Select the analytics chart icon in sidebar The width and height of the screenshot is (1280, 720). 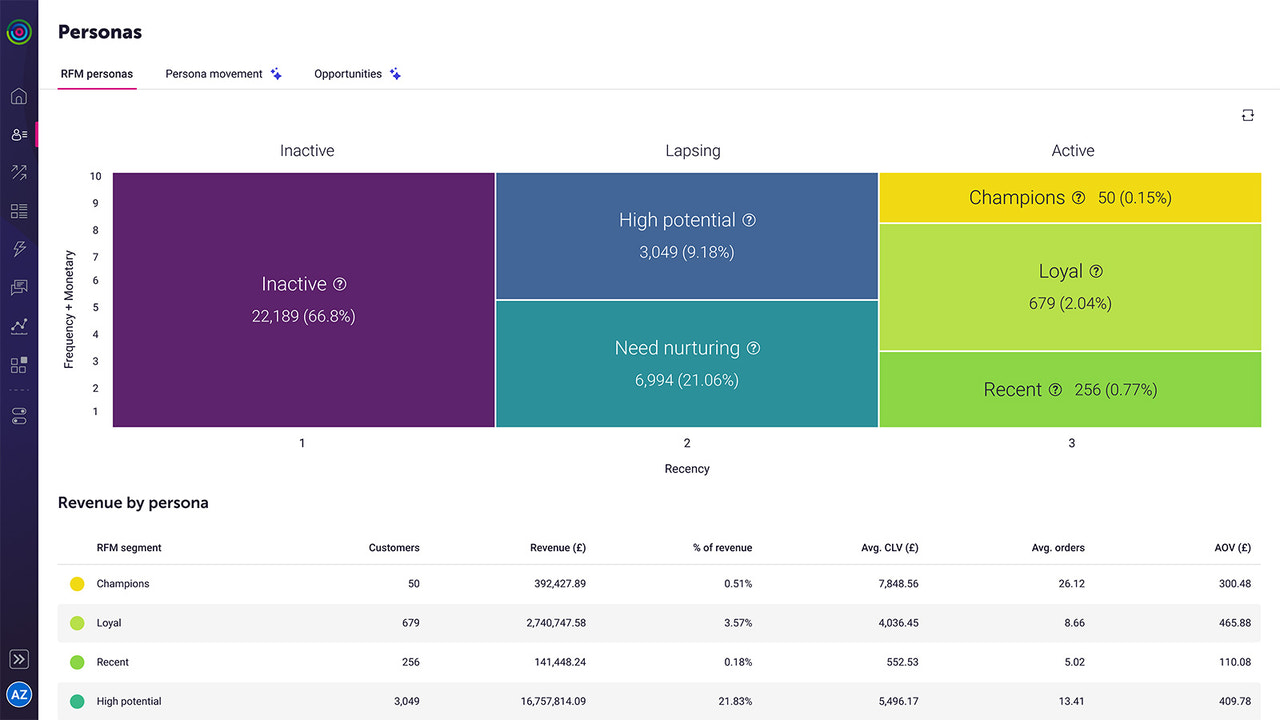click(x=19, y=326)
